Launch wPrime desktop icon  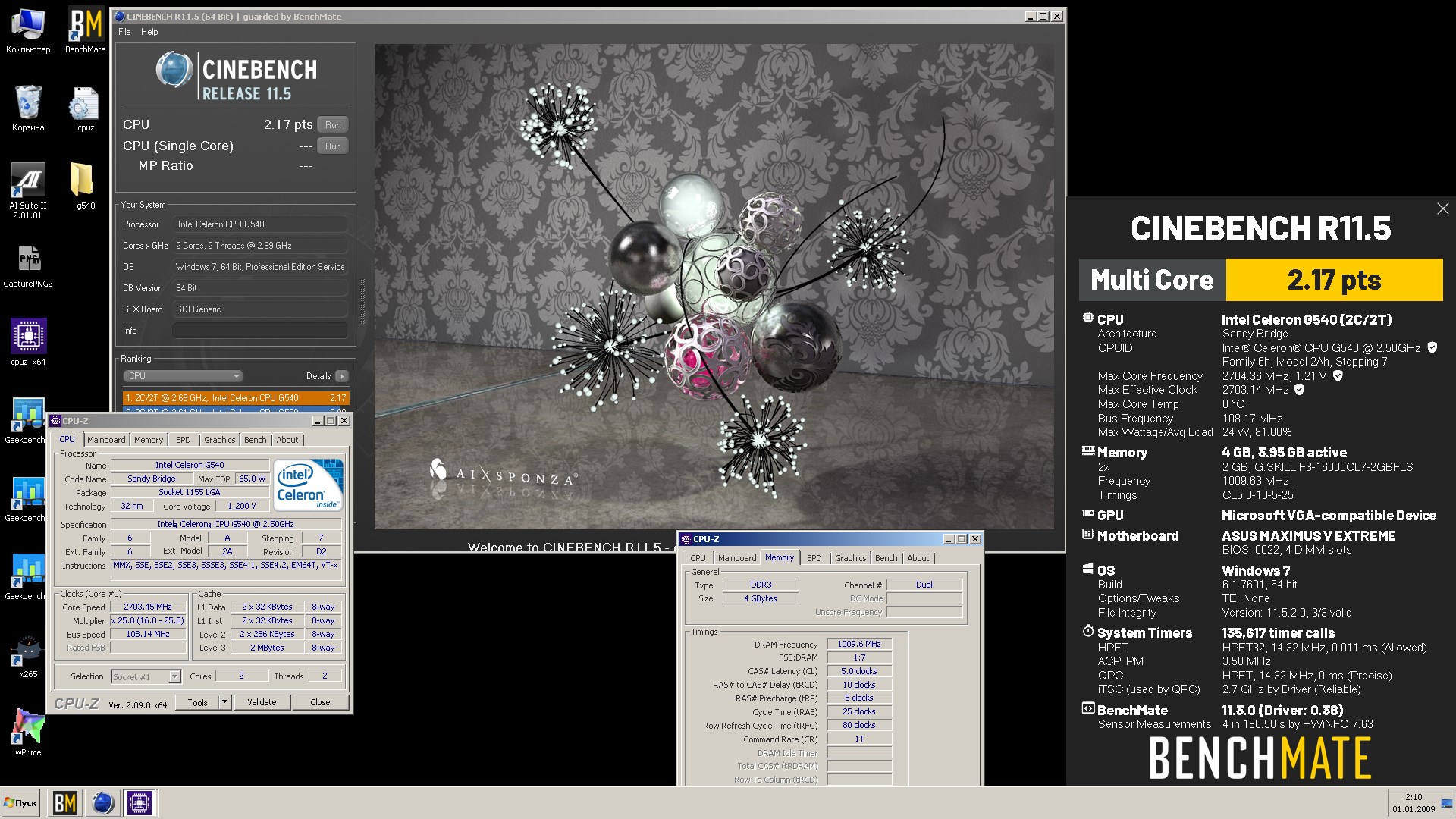[x=28, y=732]
